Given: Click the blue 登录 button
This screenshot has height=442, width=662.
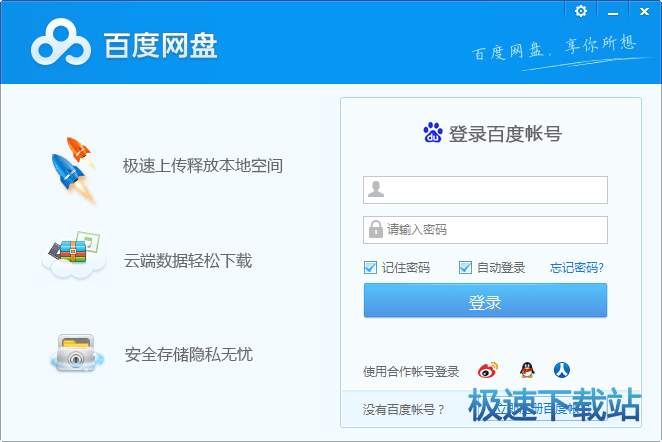Looking at the screenshot, I should [485, 300].
